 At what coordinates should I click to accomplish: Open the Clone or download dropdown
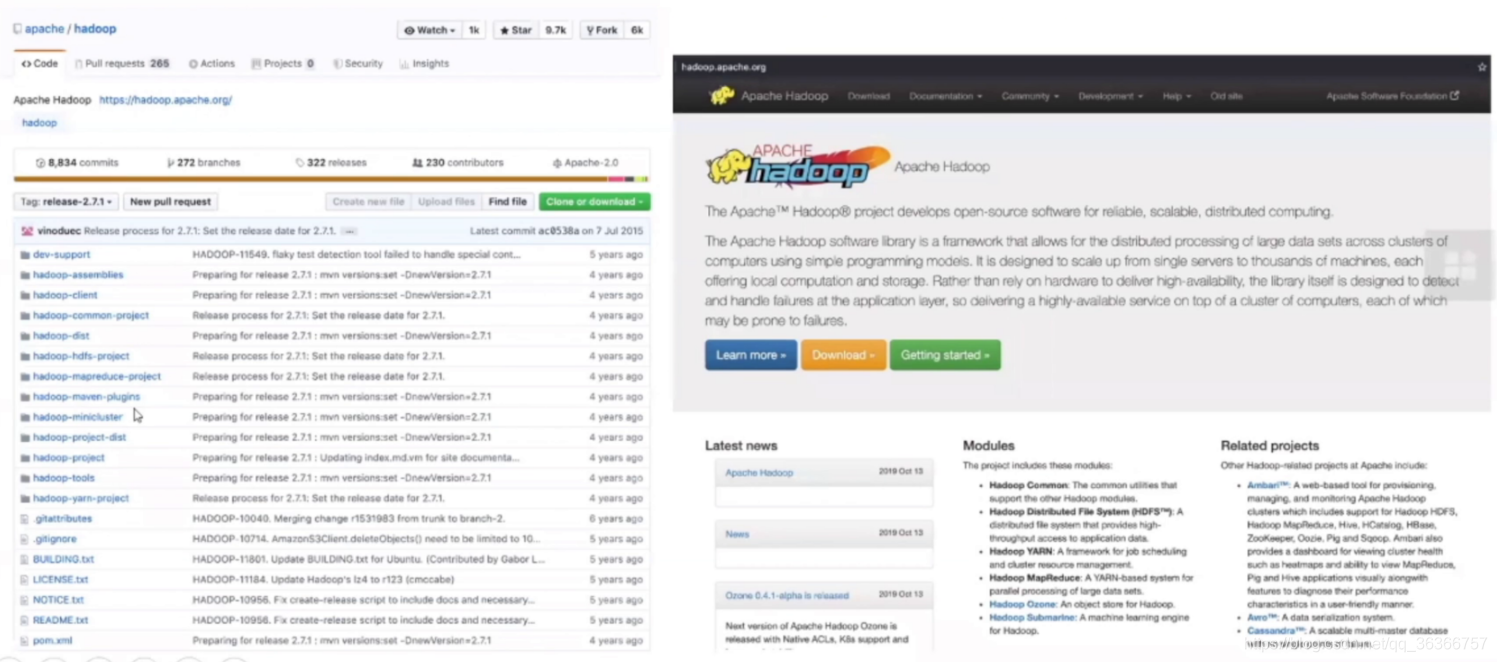click(x=594, y=201)
